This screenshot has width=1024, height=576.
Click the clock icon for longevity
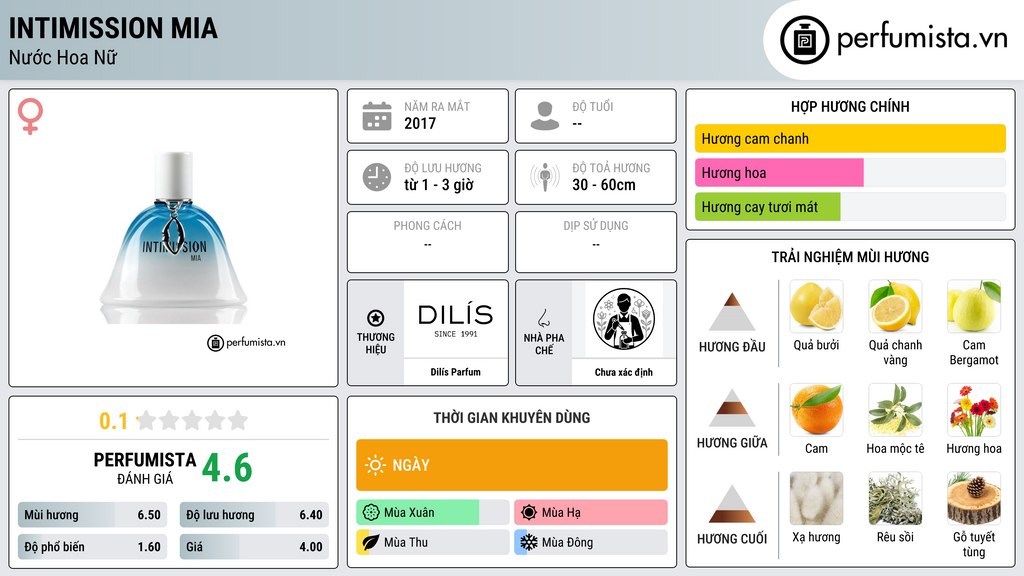(377, 177)
